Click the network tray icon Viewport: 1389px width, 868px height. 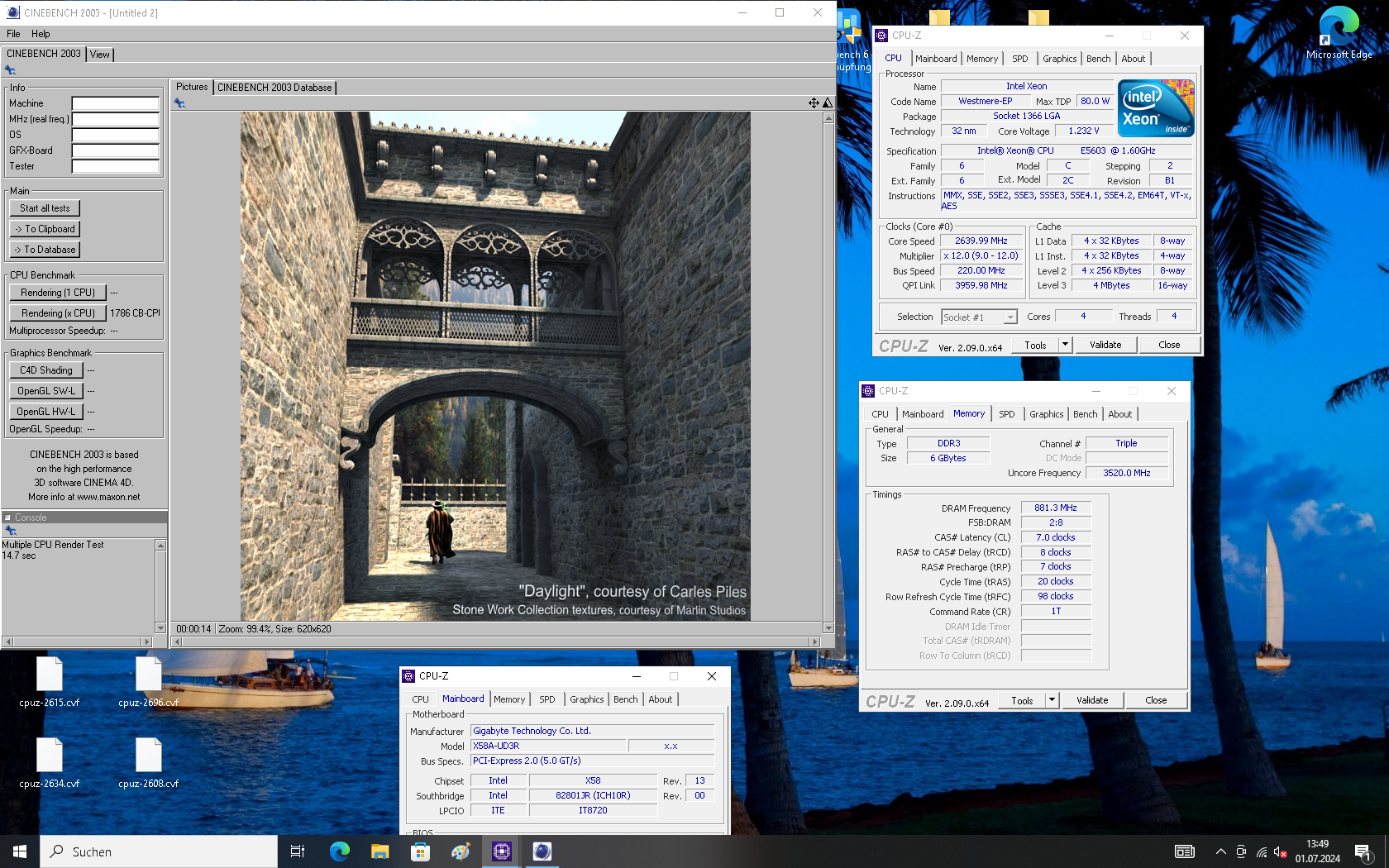tap(1262, 851)
